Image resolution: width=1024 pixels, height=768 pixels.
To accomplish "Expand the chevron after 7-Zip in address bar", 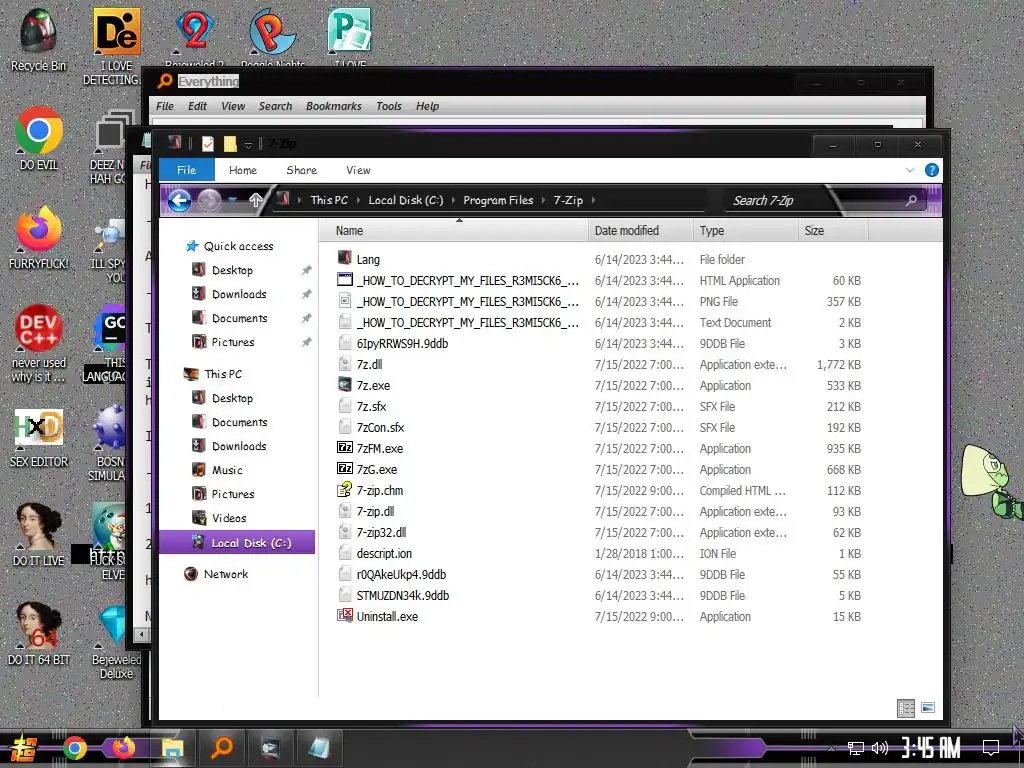I will 593,200.
